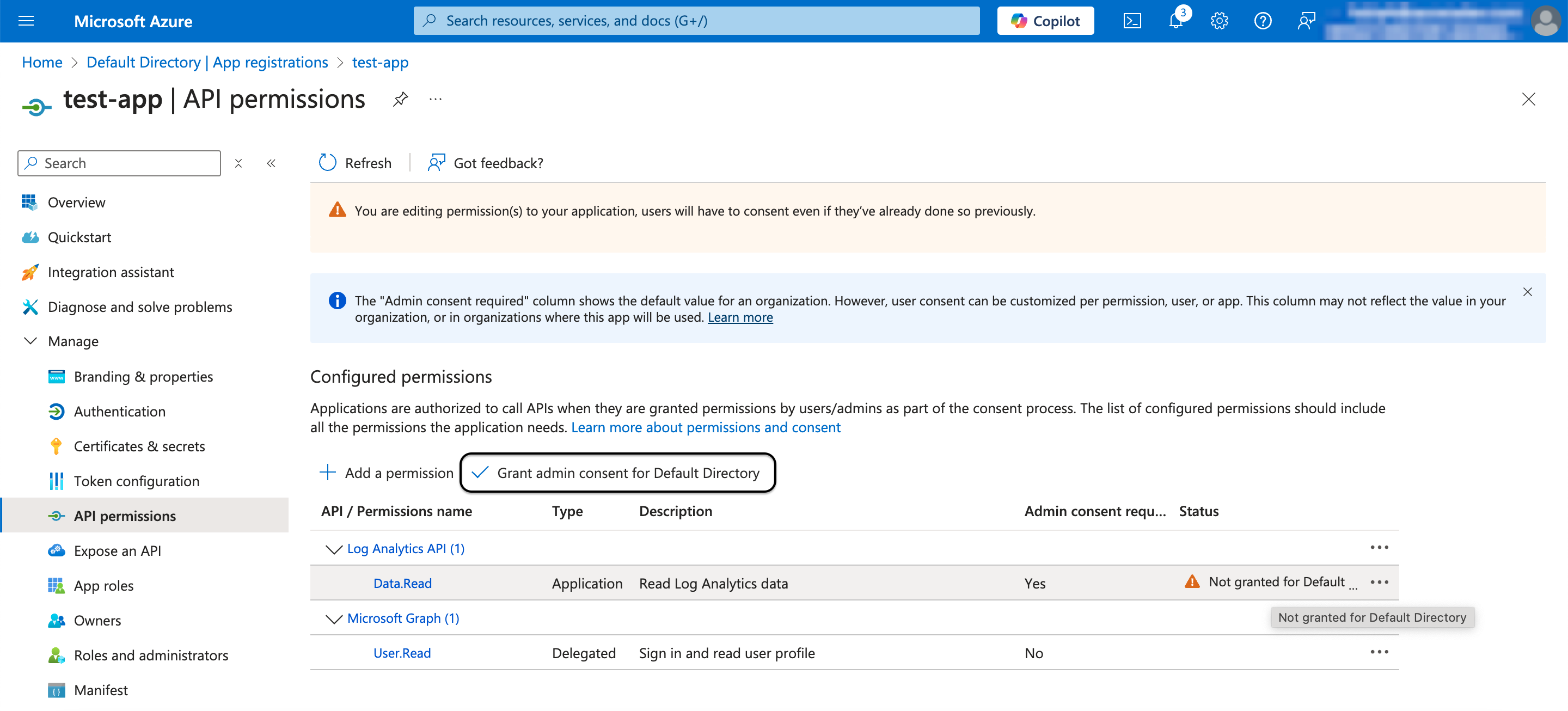
Task: Open the help question mark
Action: tap(1263, 21)
